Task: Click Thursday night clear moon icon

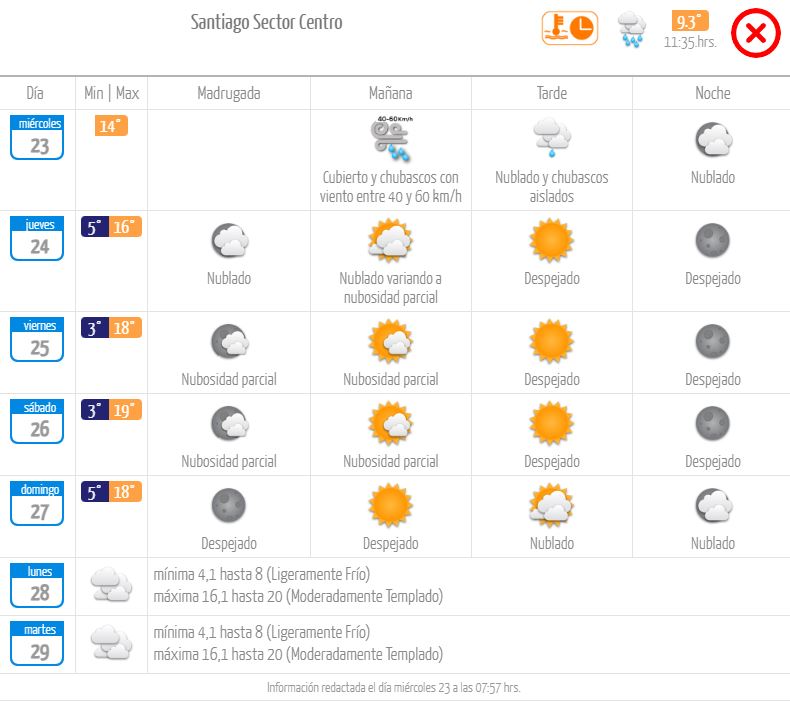Action: pos(712,240)
